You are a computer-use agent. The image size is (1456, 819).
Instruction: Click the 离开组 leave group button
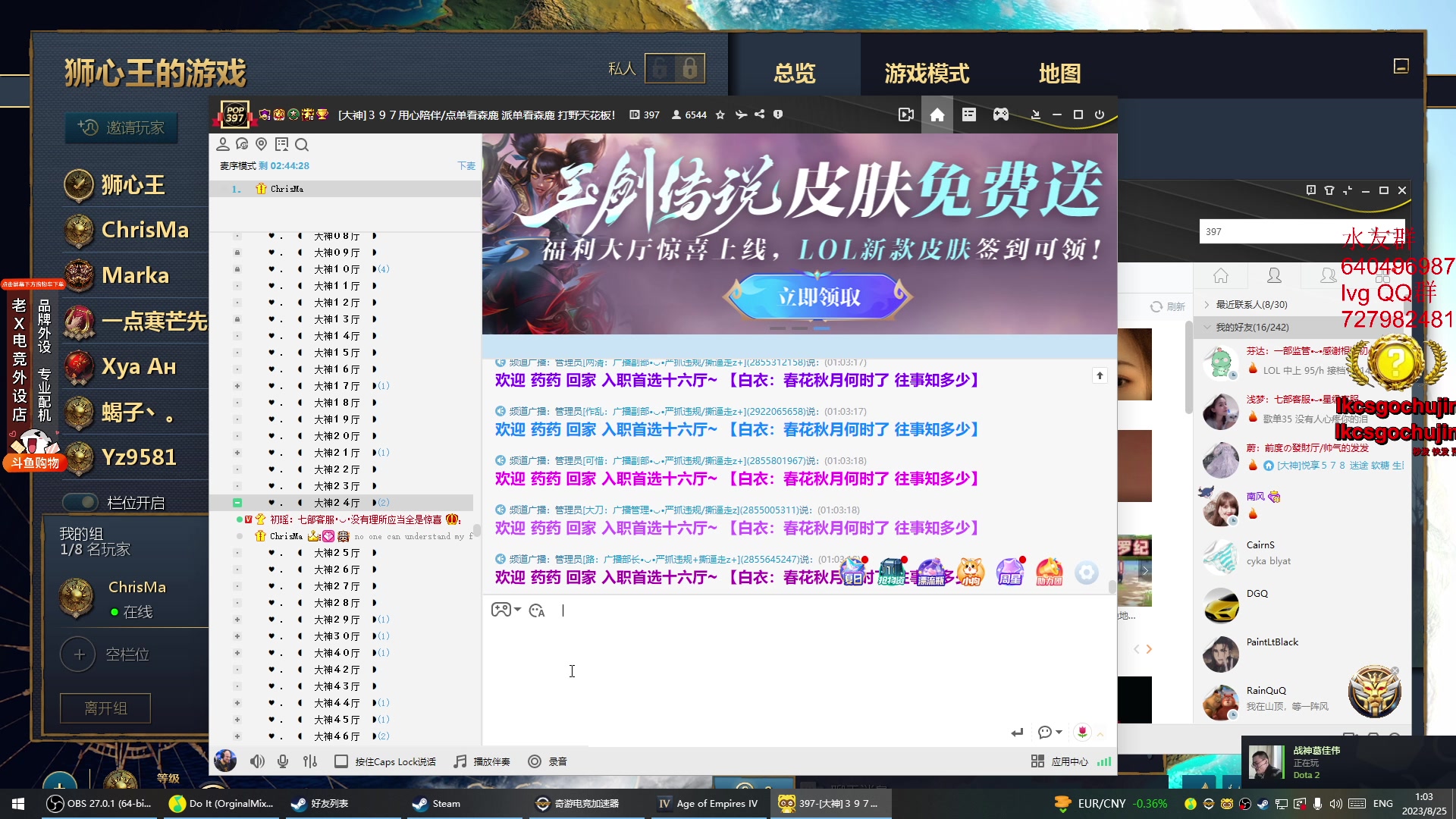pyautogui.click(x=105, y=708)
